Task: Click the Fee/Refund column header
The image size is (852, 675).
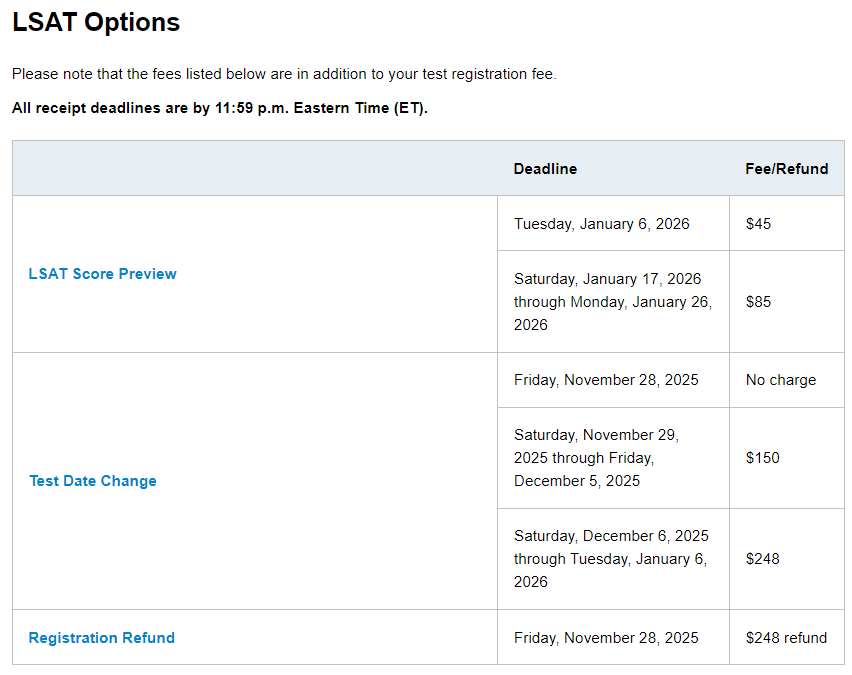Action: 786,169
